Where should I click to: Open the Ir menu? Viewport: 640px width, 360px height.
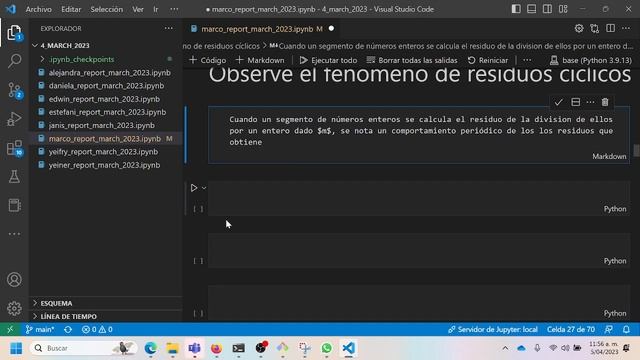click(156, 9)
